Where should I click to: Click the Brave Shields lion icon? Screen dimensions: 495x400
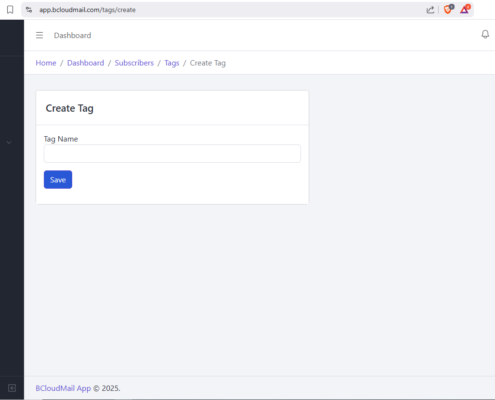(448, 9)
